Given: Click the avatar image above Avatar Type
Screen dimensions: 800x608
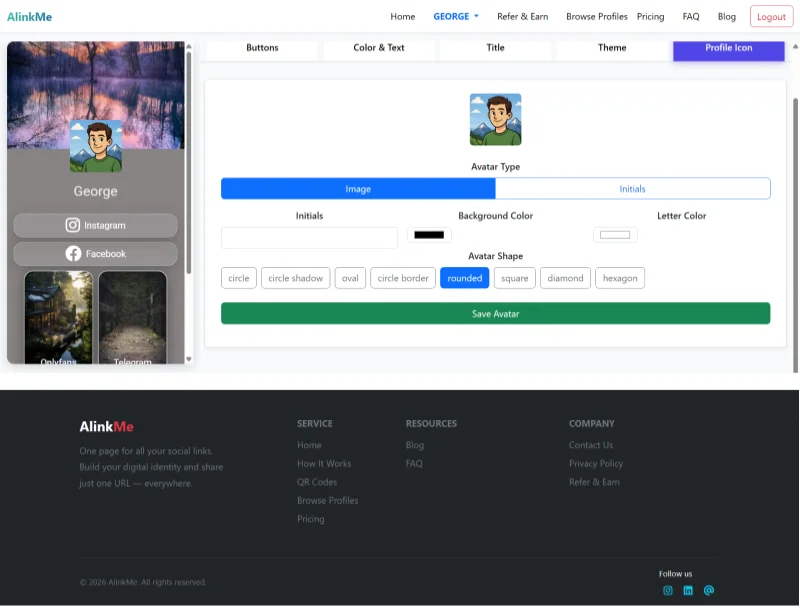Looking at the screenshot, I should (495, 118).
